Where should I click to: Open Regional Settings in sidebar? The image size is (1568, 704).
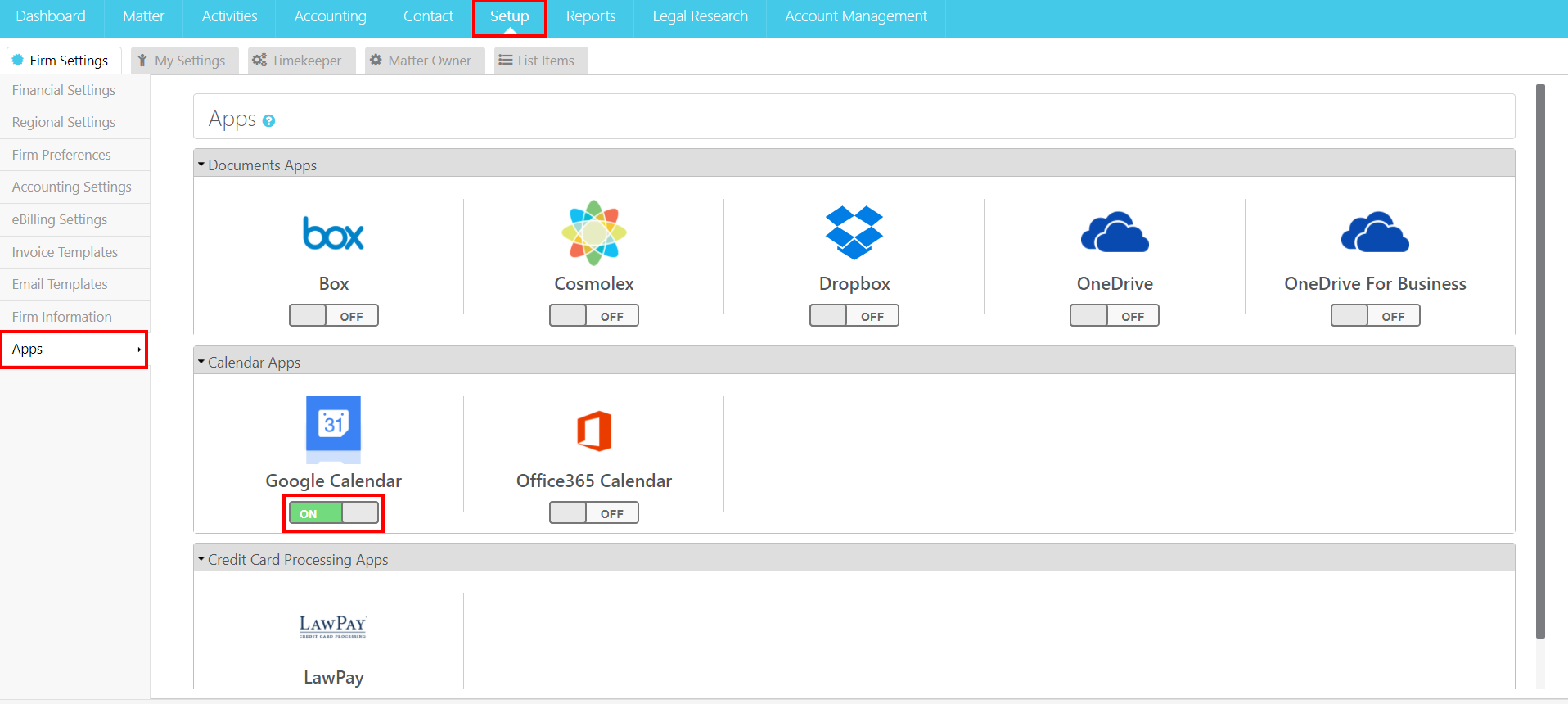click(x=74, y=122)
